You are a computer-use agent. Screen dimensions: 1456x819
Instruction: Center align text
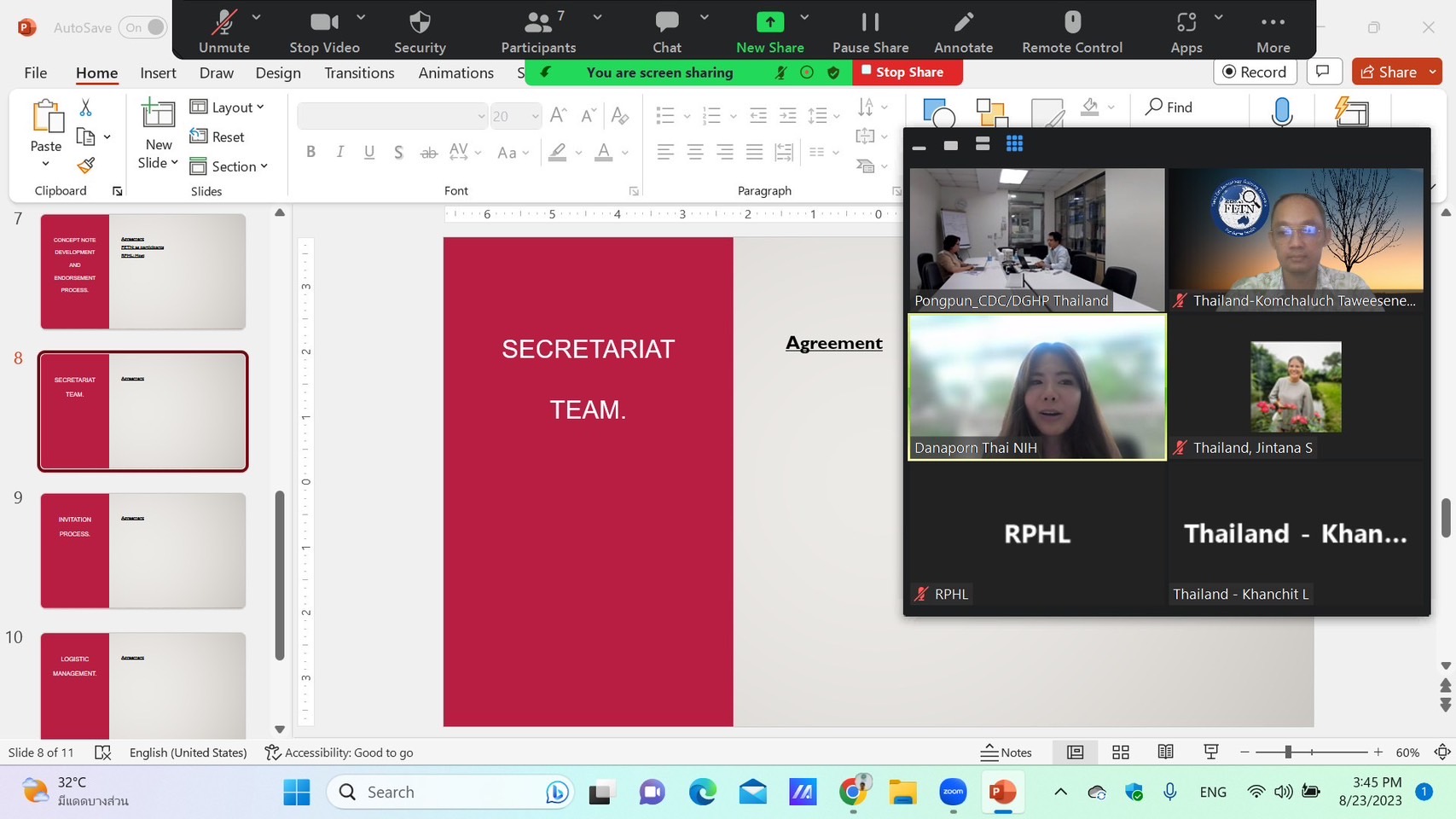tap(695, 152)
